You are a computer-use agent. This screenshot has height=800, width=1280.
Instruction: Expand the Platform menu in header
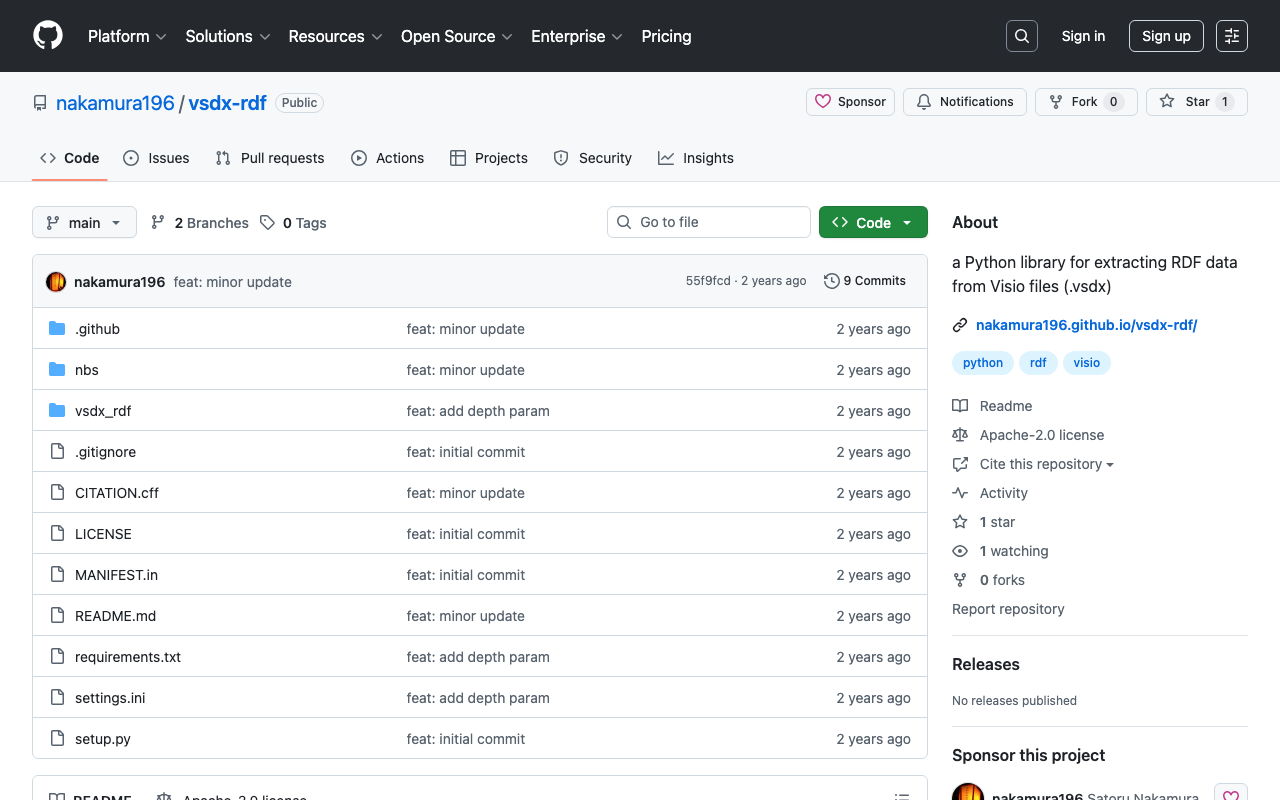pos(127,36)
